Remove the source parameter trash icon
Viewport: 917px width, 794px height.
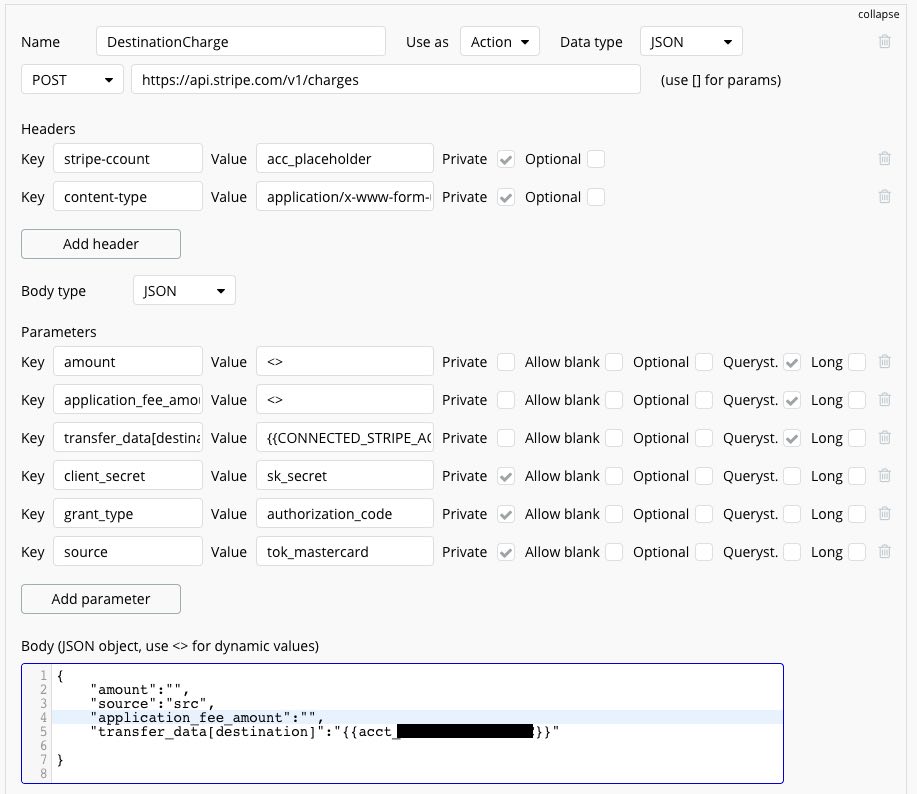(x=884, y=551)
